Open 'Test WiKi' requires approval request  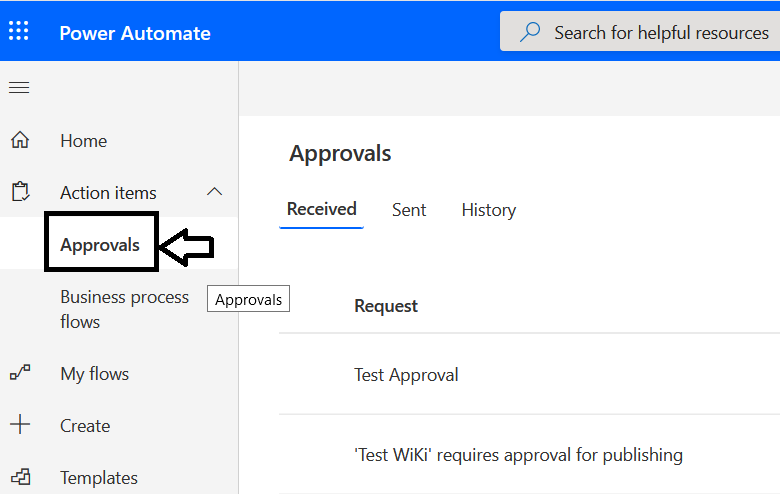(x=518, y=455)
